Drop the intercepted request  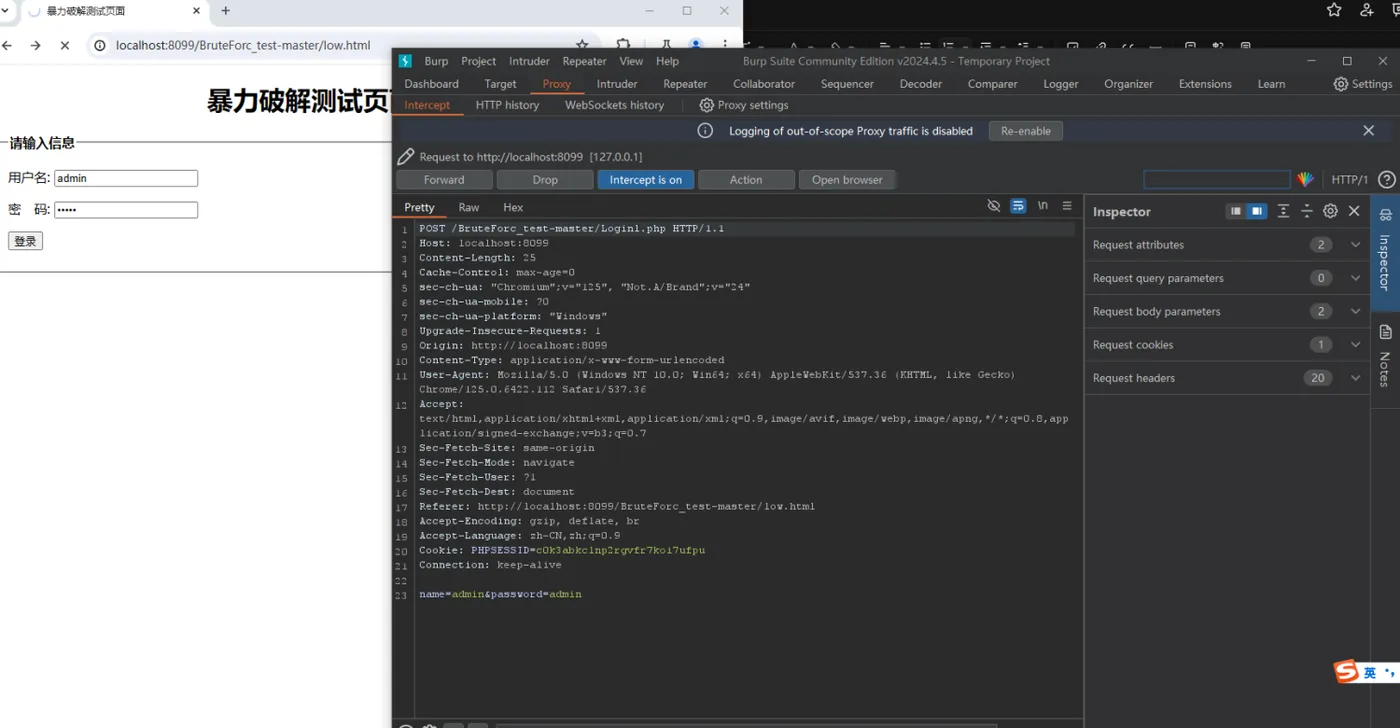coord(545,180)
